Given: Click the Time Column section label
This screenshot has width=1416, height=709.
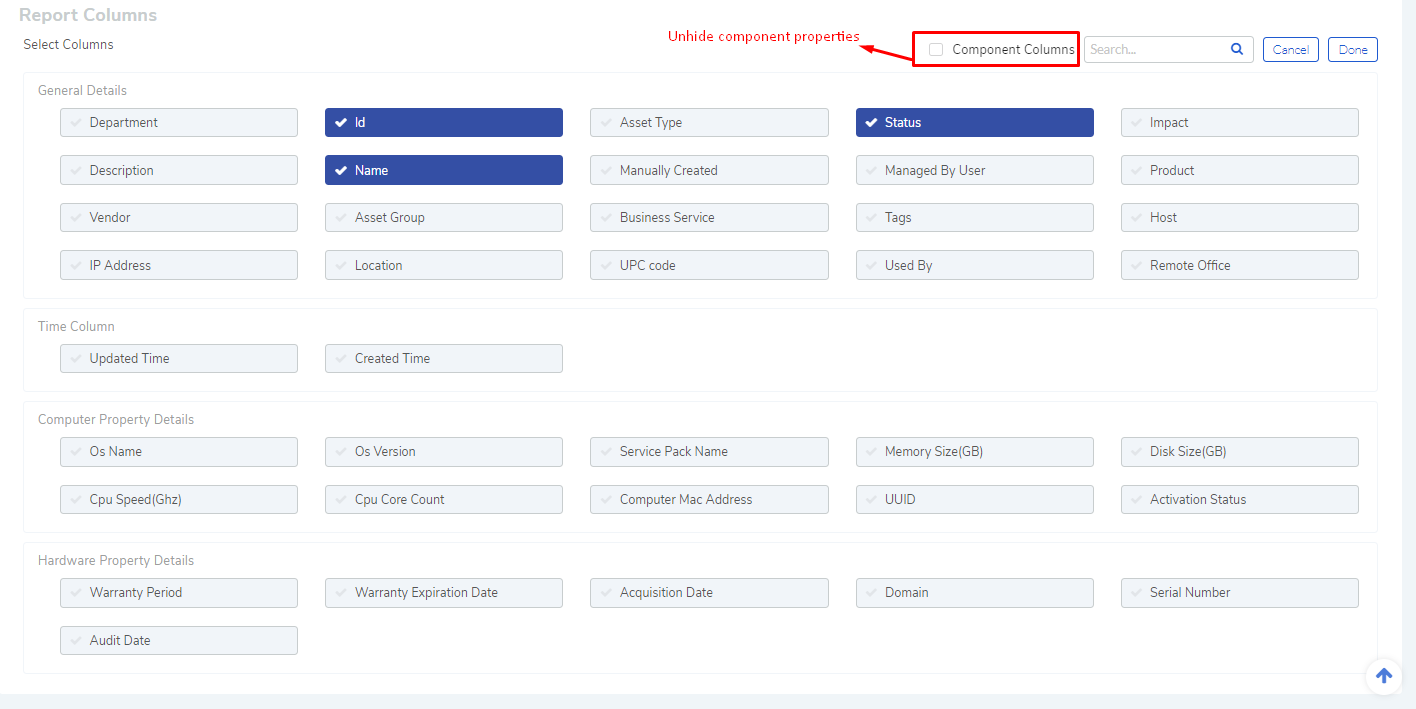Looking at the screenshot, I should click(x=76, y=326).
